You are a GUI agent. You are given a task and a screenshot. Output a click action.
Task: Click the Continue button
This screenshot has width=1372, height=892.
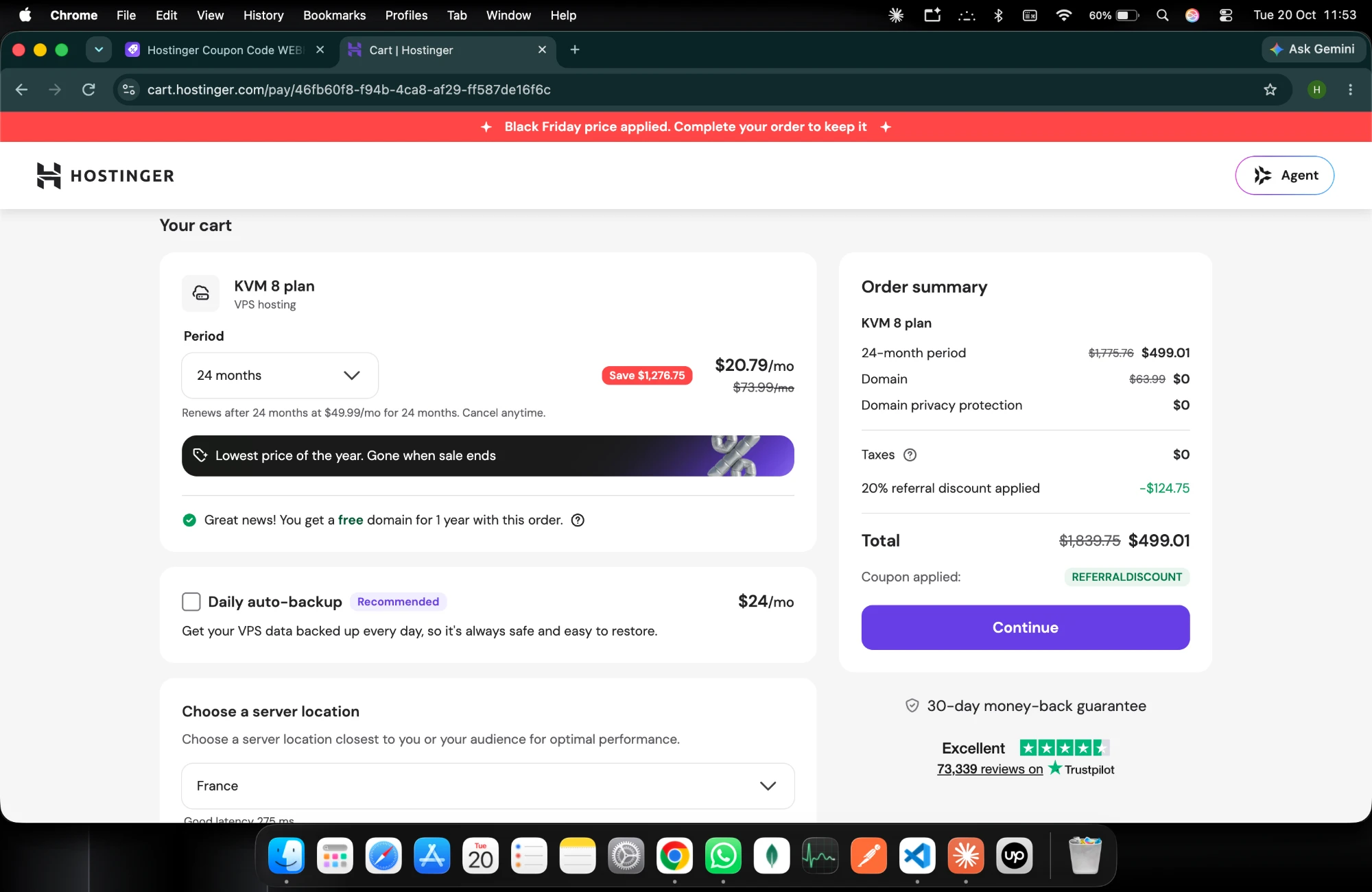[1025, 627]
